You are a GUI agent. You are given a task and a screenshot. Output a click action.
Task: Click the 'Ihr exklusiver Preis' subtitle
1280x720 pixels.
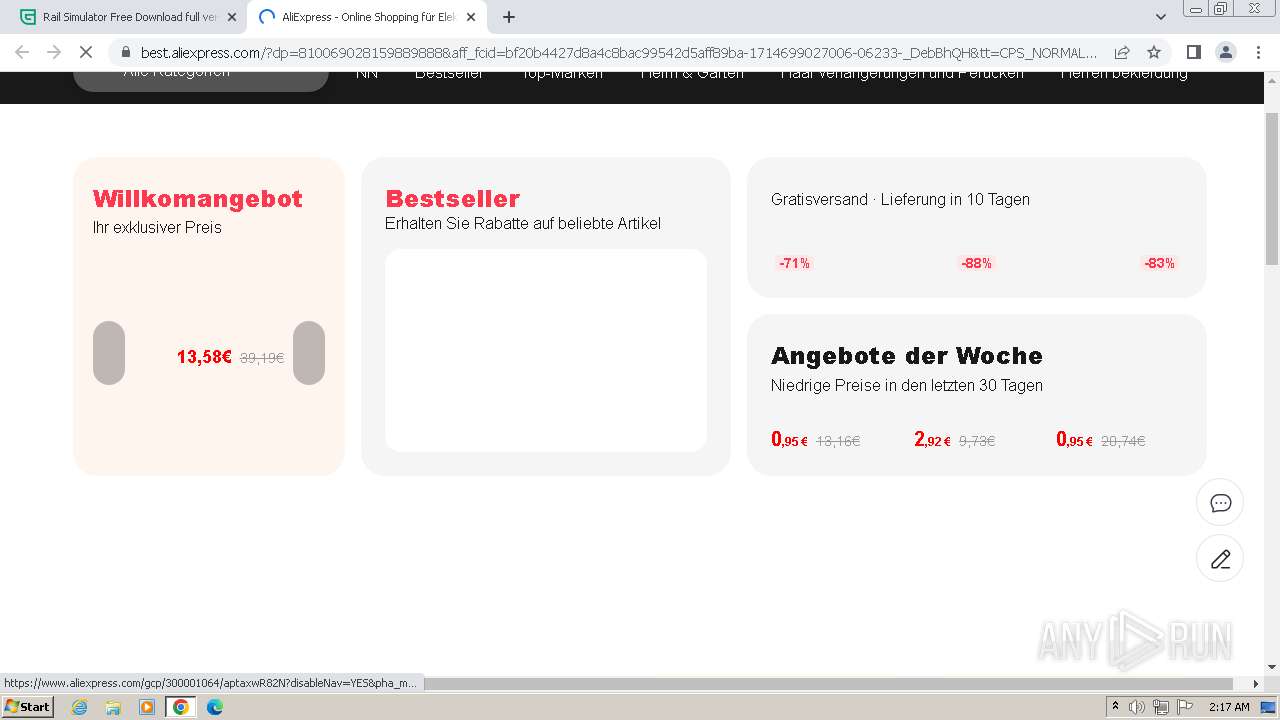tap(157, 227)
